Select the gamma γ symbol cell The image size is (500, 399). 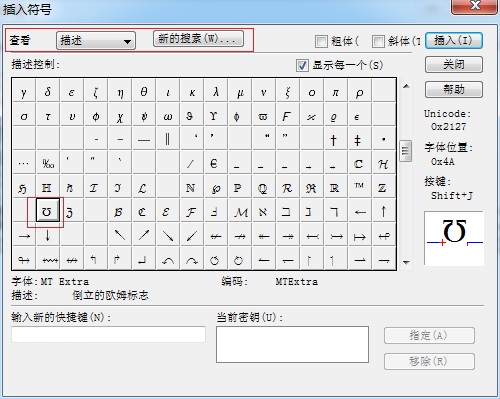tap(24, 92)
